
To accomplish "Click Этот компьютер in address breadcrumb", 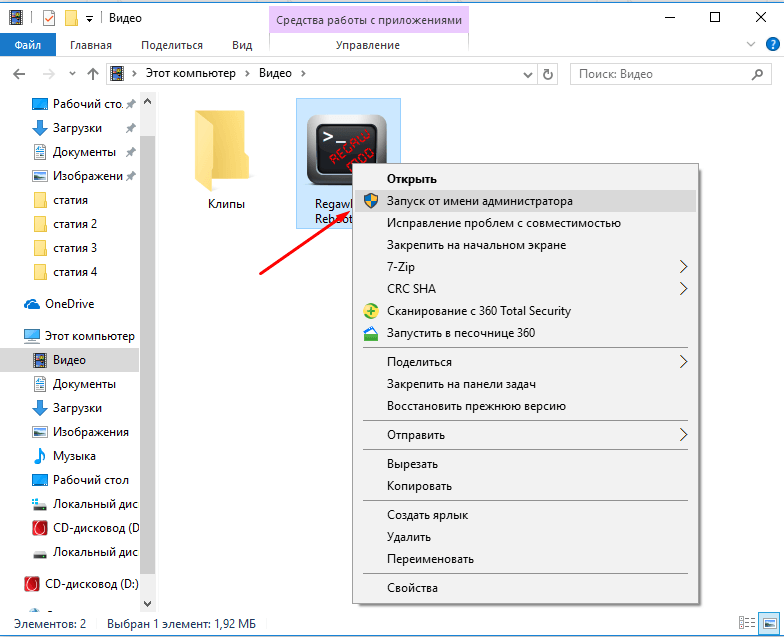I will 190,74.
